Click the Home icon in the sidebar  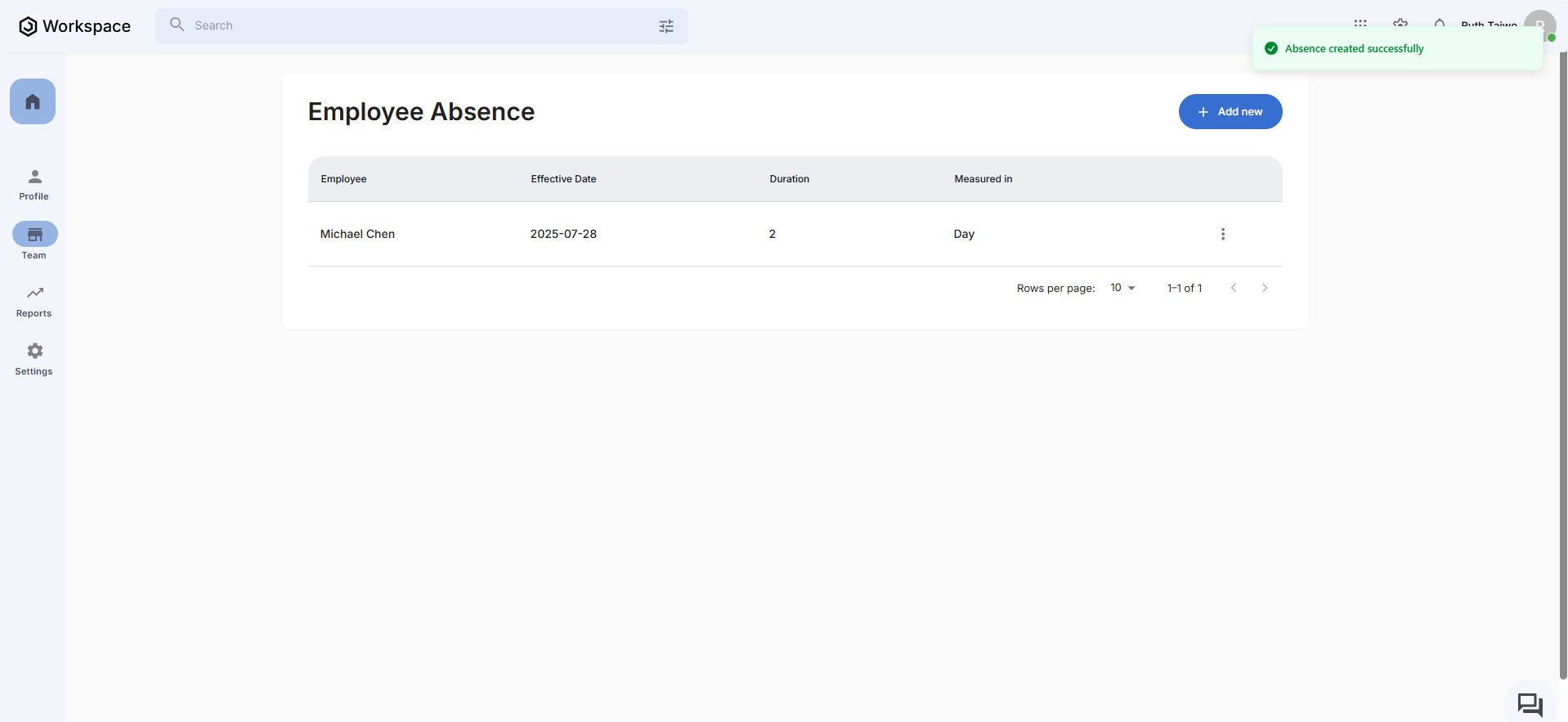[x=33, y=101]
